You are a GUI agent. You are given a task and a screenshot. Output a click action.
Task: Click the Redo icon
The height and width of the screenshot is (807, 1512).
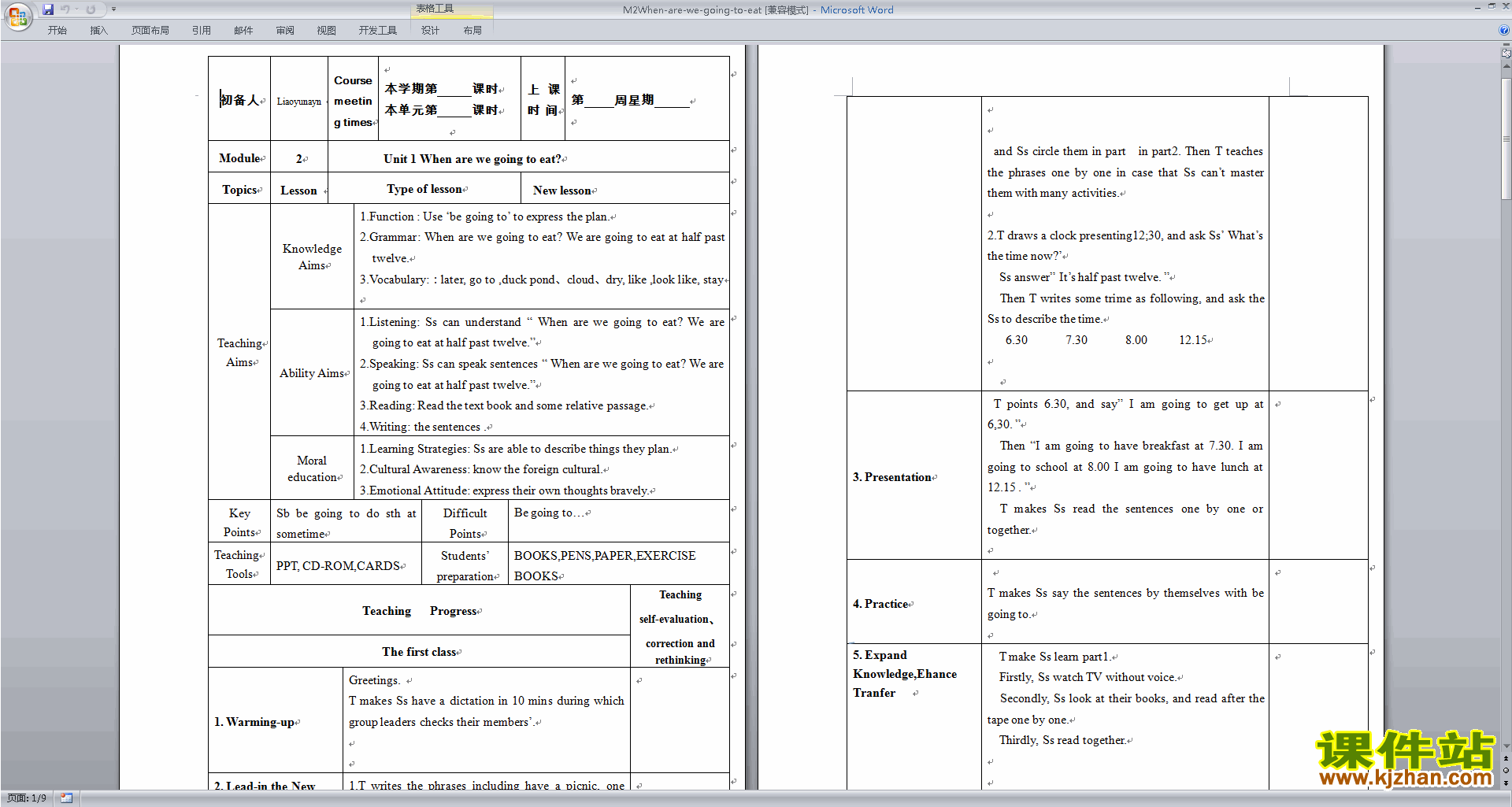(x=91, y=9)
